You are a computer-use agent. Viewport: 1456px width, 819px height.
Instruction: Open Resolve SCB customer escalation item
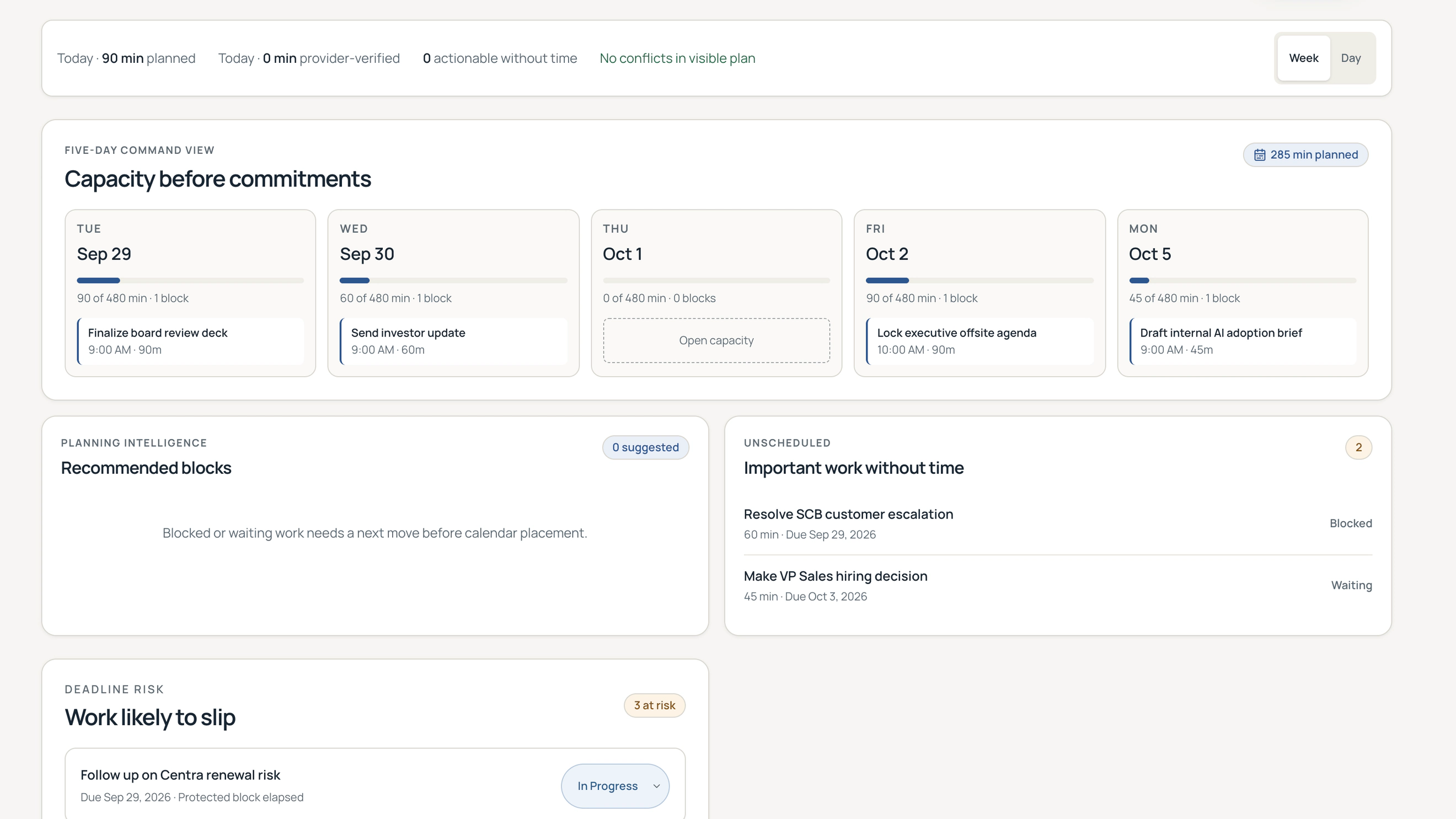(x=1057, y=523)
